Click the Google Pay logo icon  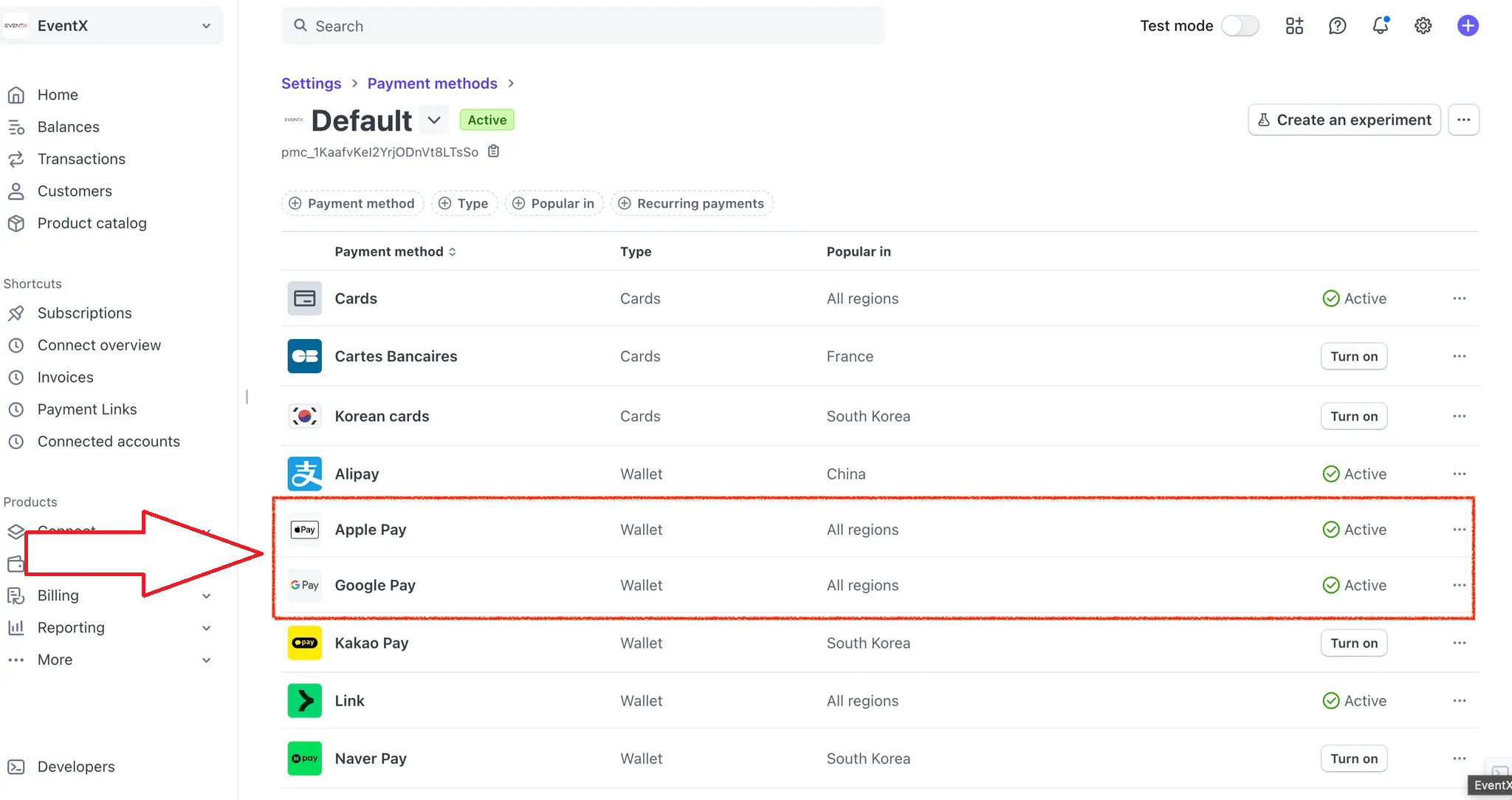[x=304, y=585]
